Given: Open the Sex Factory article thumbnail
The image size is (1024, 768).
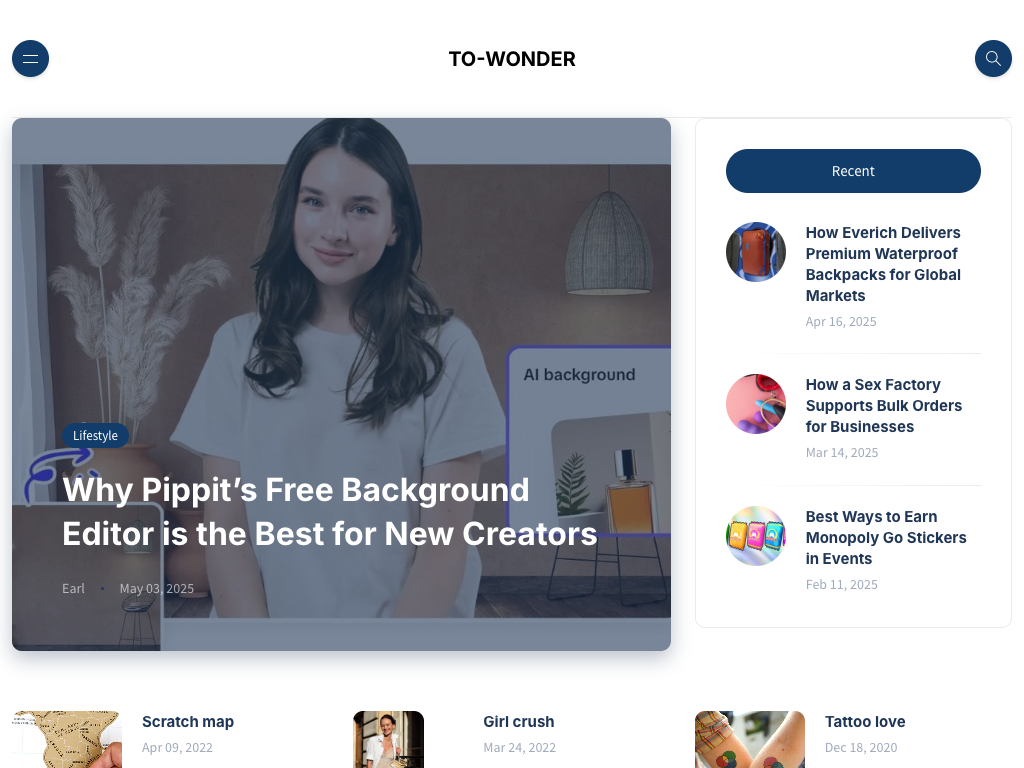Looking at the screenshot, I should [756, 404].
